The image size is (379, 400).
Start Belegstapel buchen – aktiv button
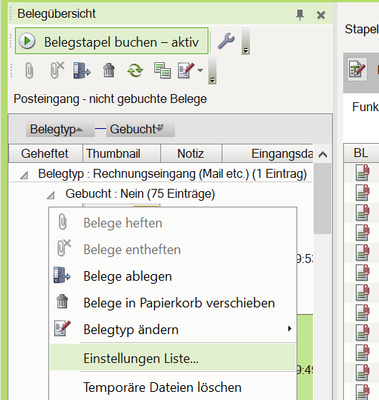click(x=112, y=41)
